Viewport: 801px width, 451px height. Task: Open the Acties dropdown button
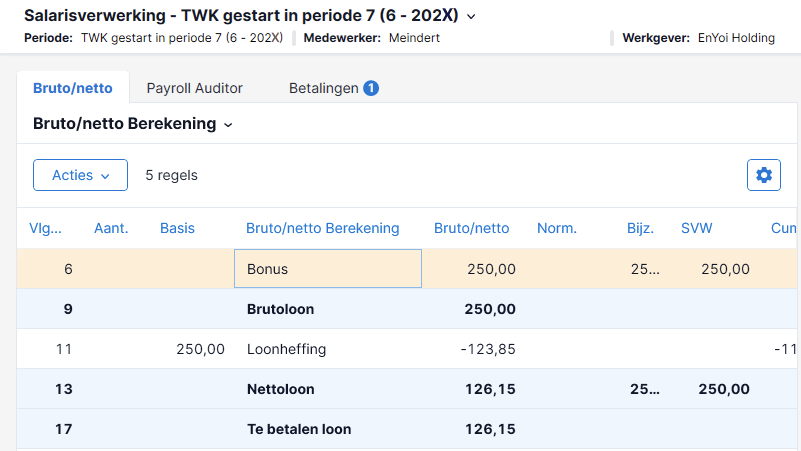(80, 175)
